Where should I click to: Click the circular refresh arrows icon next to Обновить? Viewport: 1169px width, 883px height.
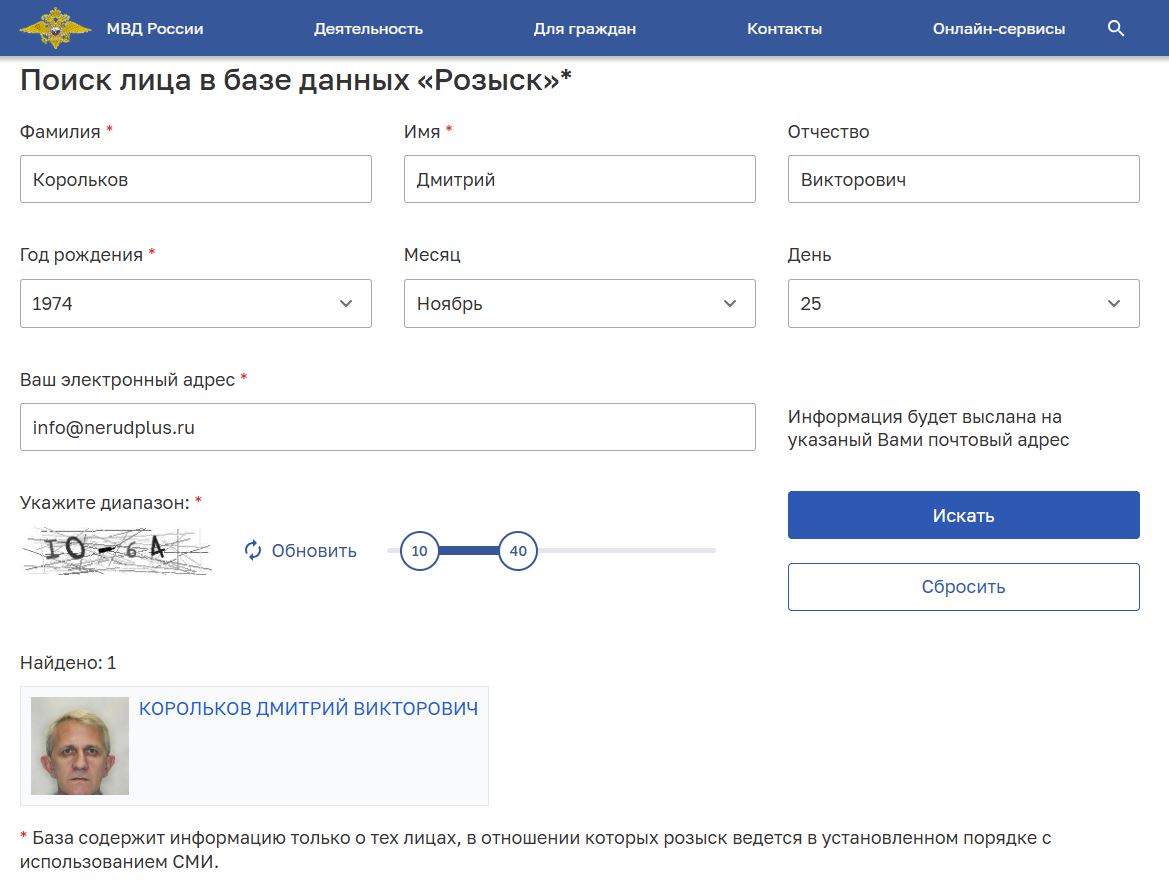coord(253,550)
